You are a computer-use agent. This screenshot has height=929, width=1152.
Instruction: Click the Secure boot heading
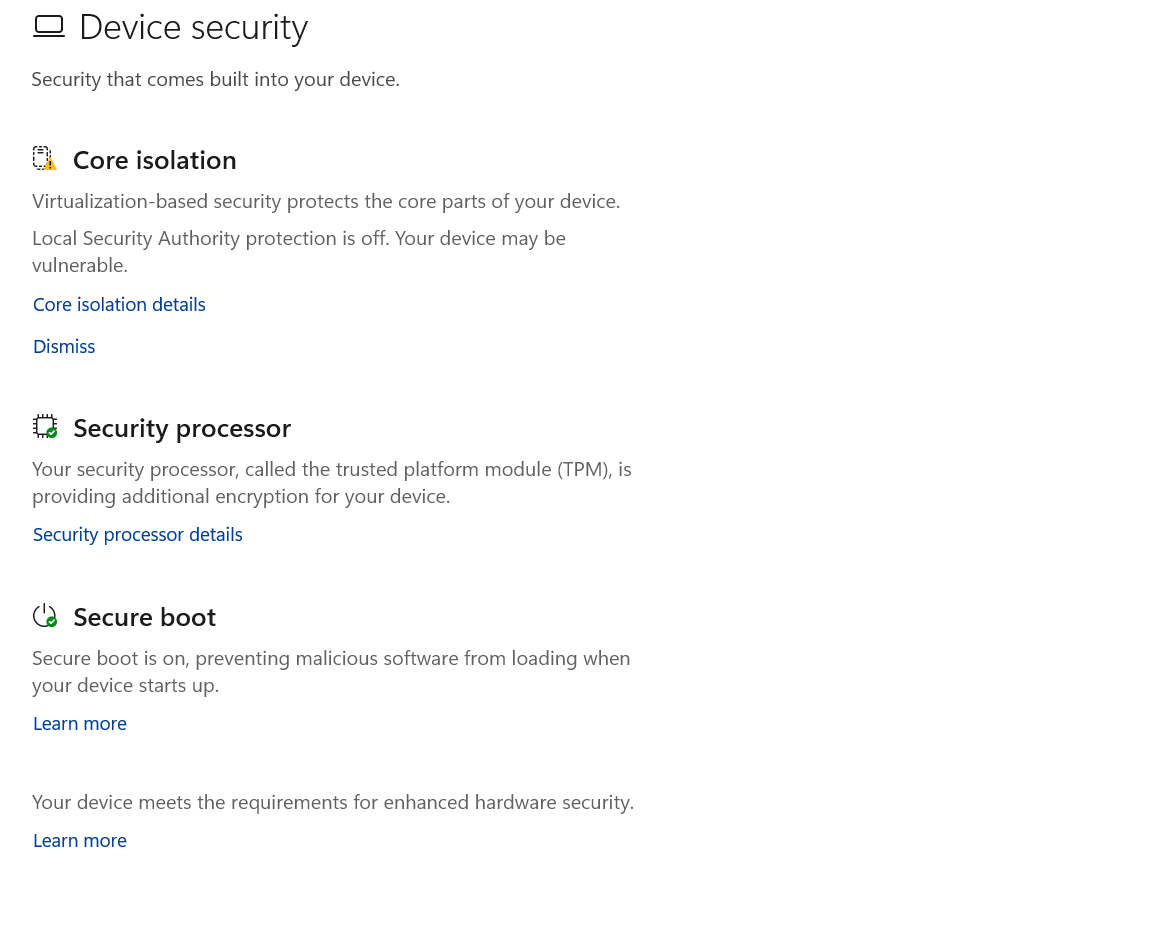(145, 617)
